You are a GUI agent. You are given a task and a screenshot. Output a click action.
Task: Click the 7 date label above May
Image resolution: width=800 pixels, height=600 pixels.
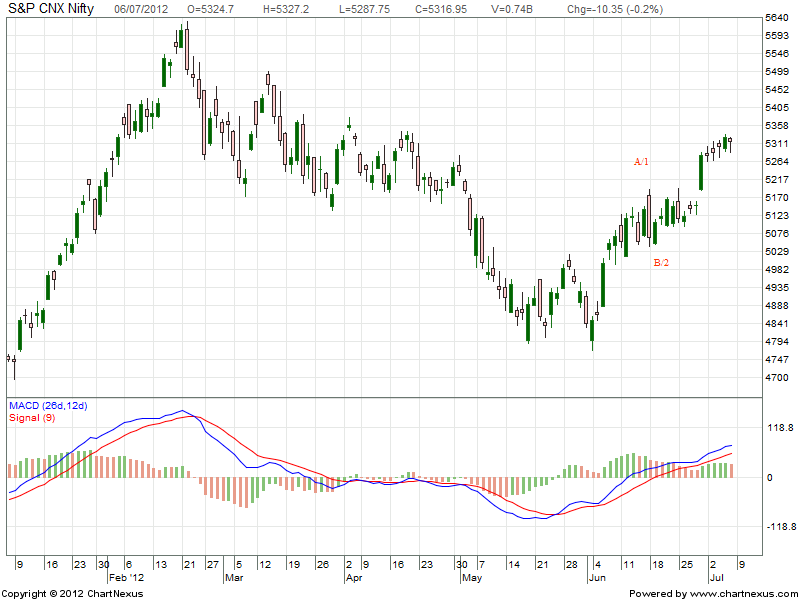pos(481,565)
